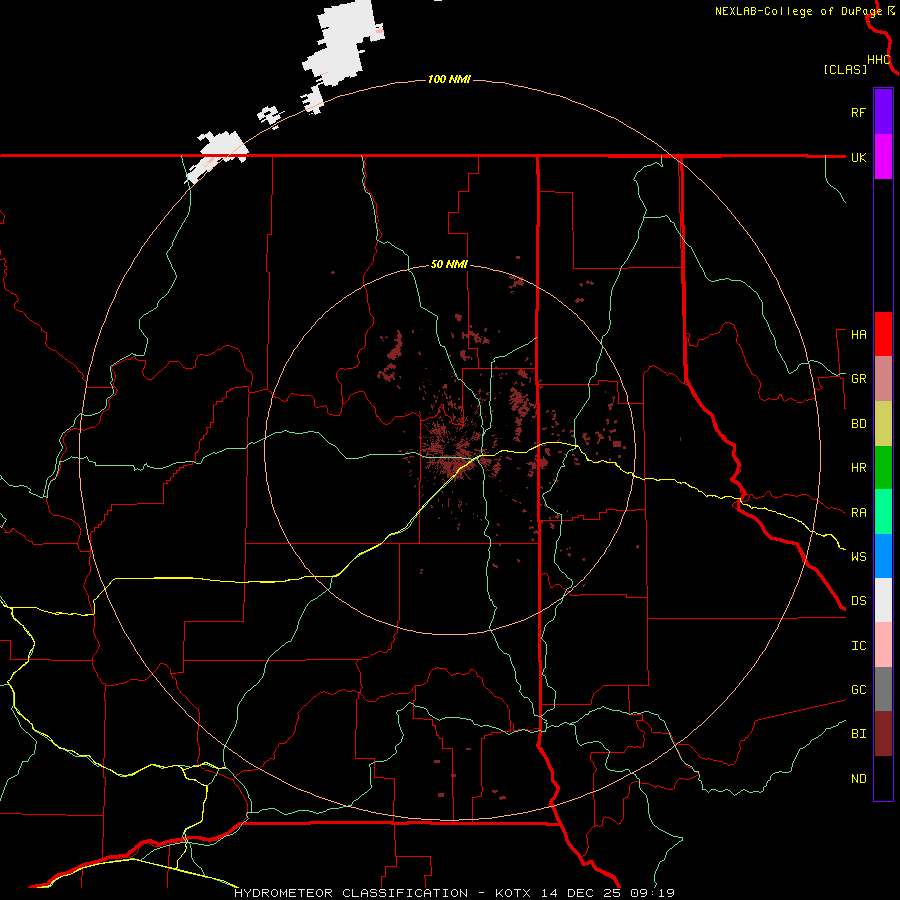The image size is (900, 900).
Task: Click the RF purple legend swatch
Action: [x=883, y=111]
